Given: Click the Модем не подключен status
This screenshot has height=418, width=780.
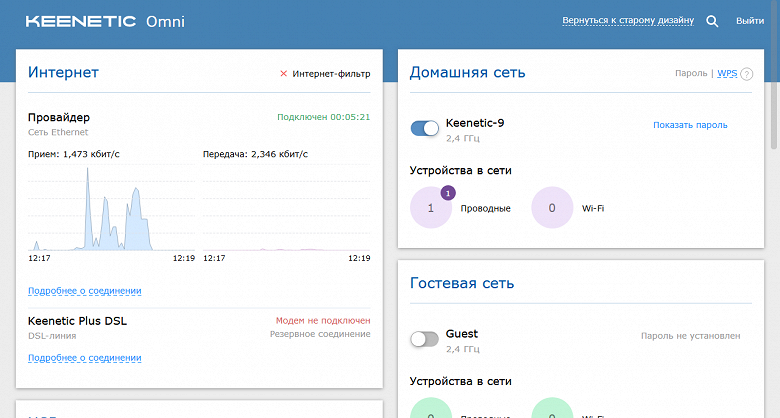Looking at the screenshot, I should coord(323,320).
